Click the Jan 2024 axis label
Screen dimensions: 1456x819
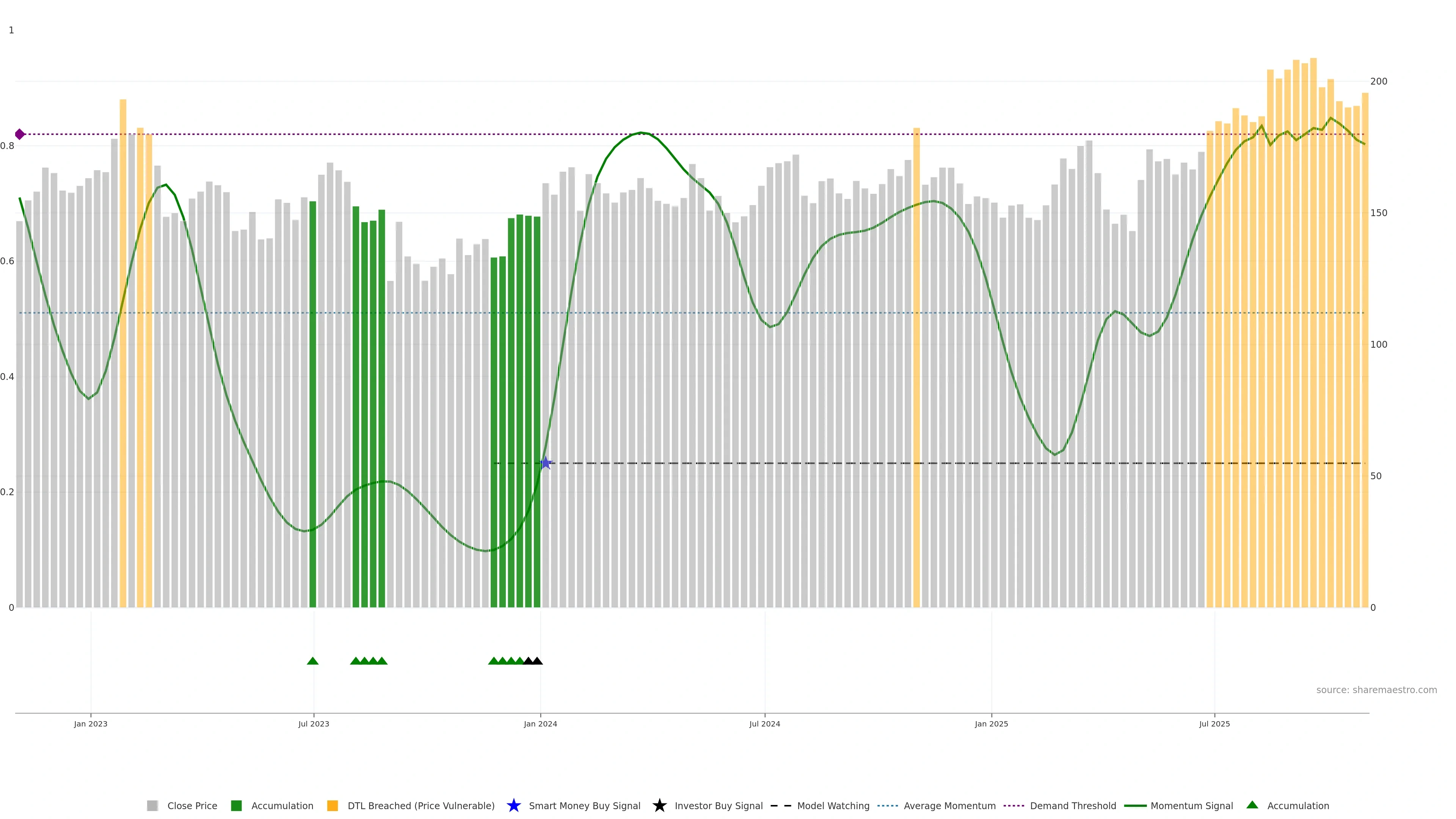tap(540, 723)
